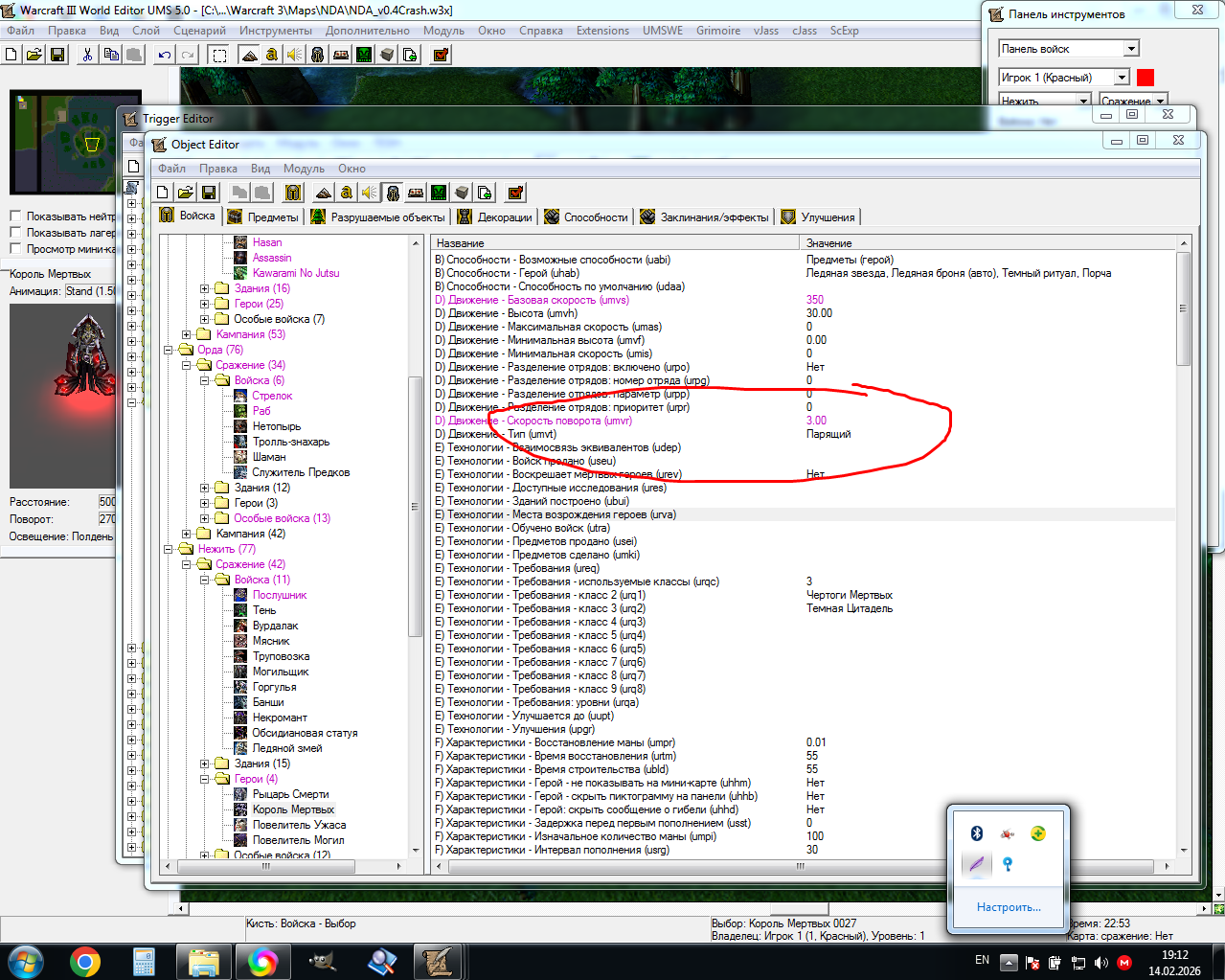Open Terrain Editor from Object Editor toolbar
Image resolution: width=1225 pixels, height=980 pixels.
[324, 193]
